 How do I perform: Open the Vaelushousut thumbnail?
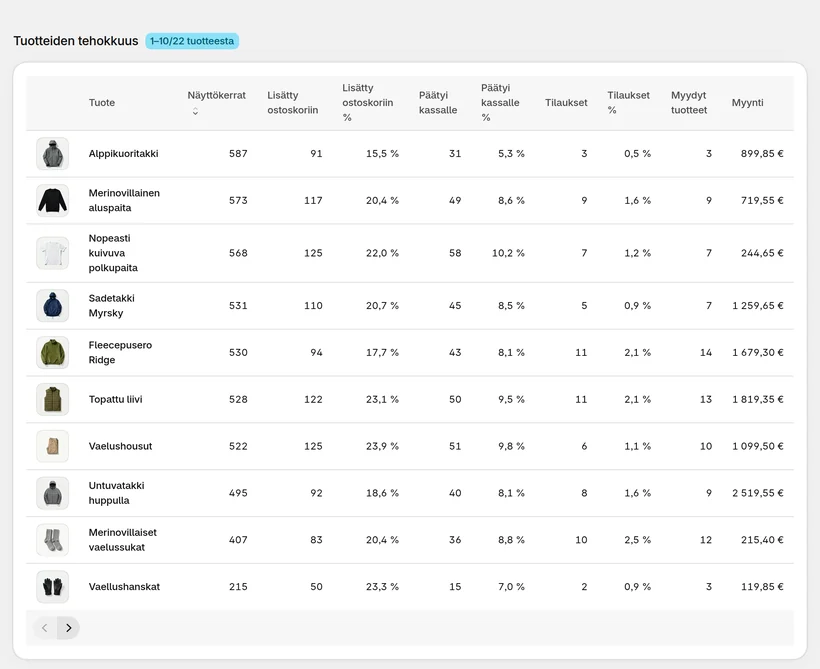point(52,446)
